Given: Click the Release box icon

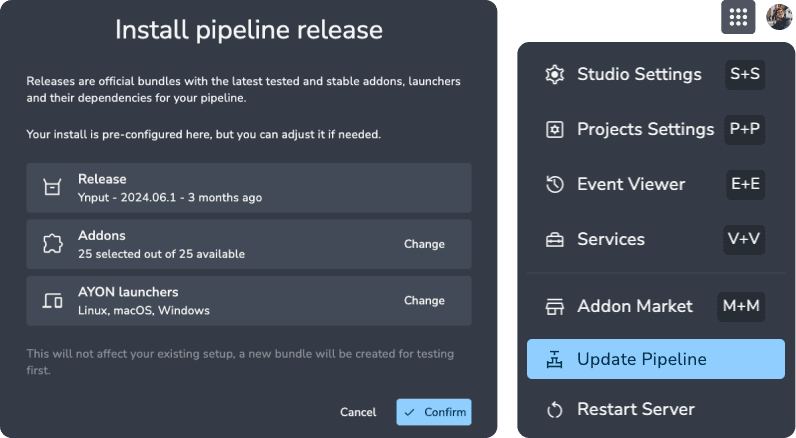Looking at the screenshot, I should pyautogui.click(x=52, y=188).
